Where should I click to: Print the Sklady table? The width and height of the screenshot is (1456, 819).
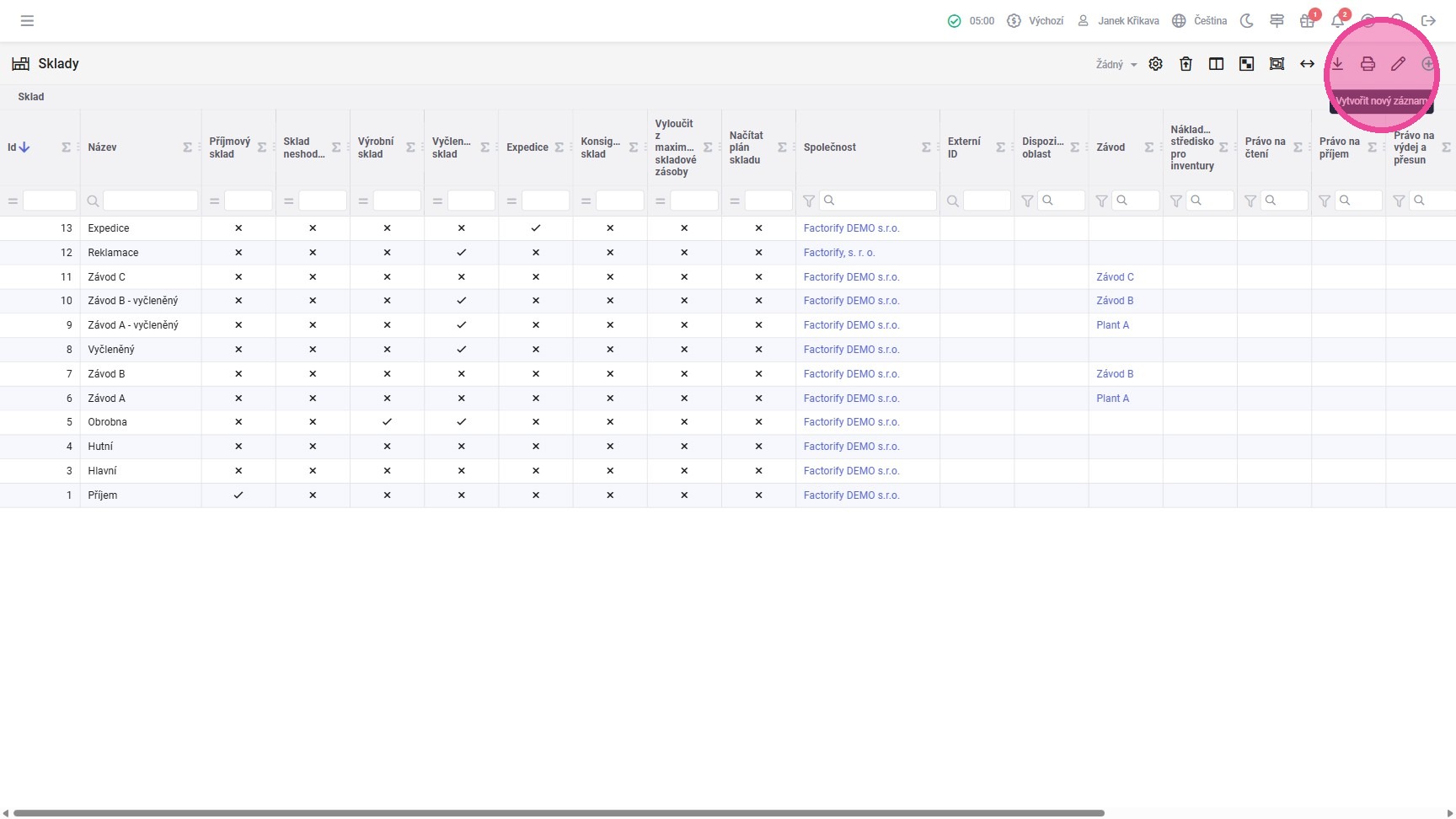(x=1368, y=64)
